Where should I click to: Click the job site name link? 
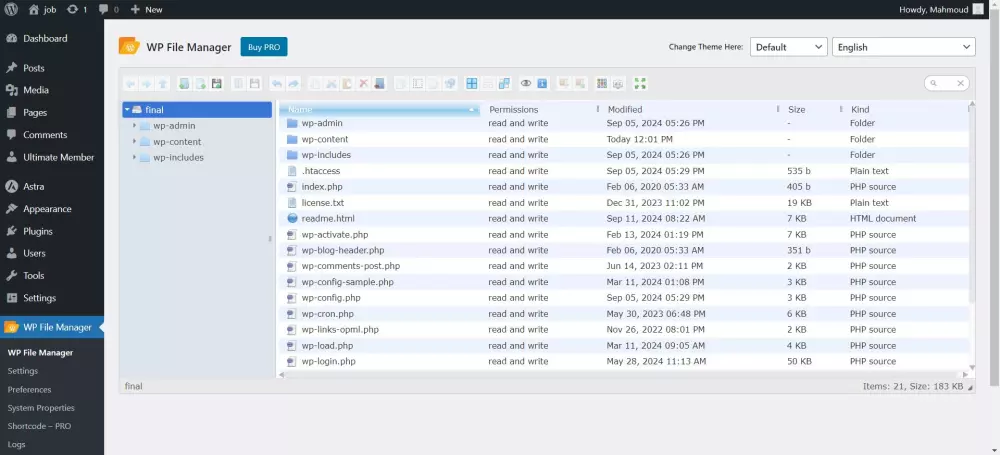pos(43,10)
